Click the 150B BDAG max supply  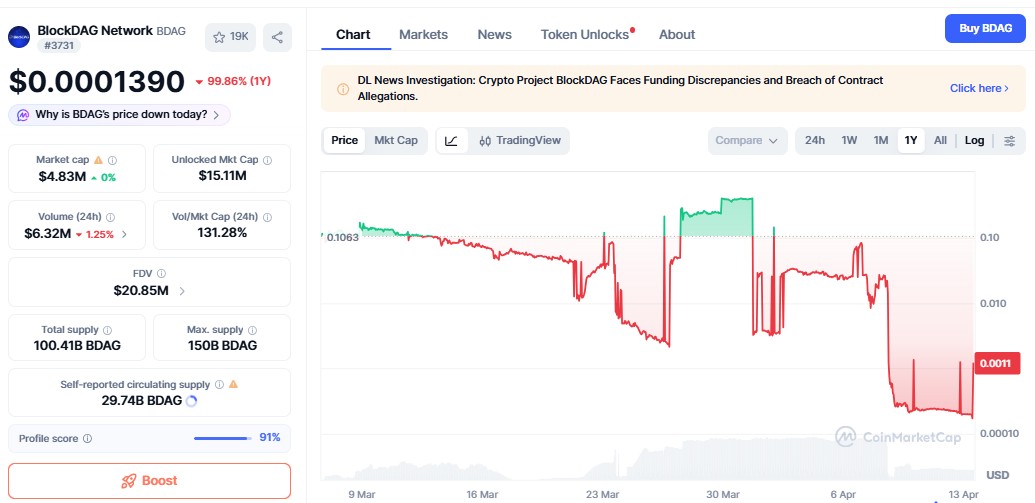click(x=222, y=345)
